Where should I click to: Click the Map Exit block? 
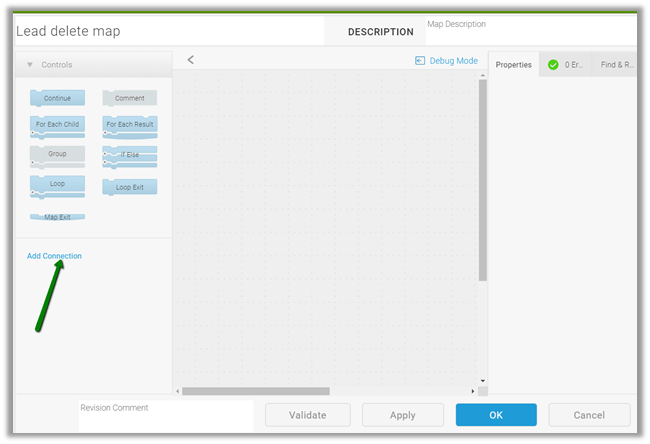point(57,217)
